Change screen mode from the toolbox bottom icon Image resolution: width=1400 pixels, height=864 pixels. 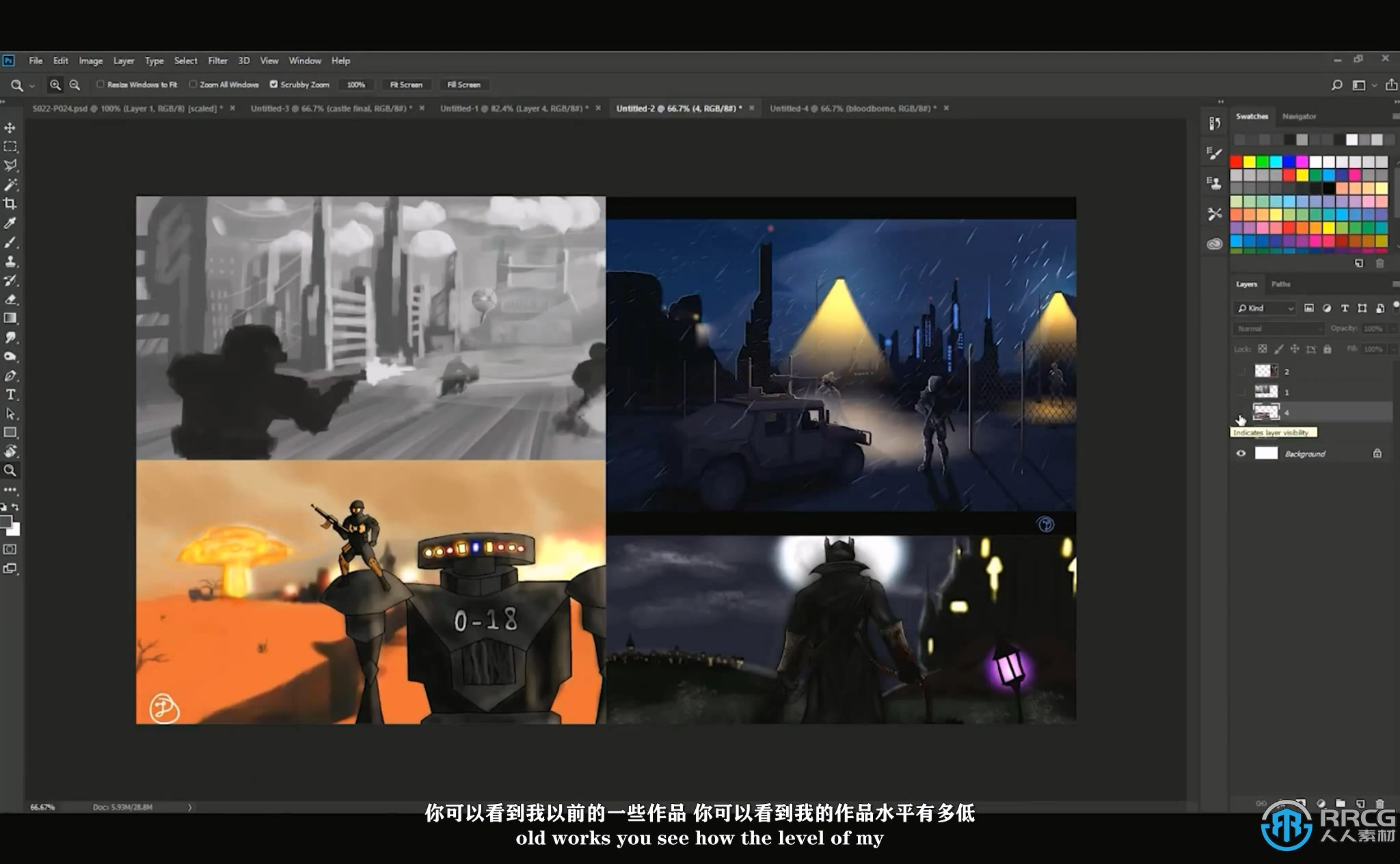pyautogui.click(x=10, y=568)
